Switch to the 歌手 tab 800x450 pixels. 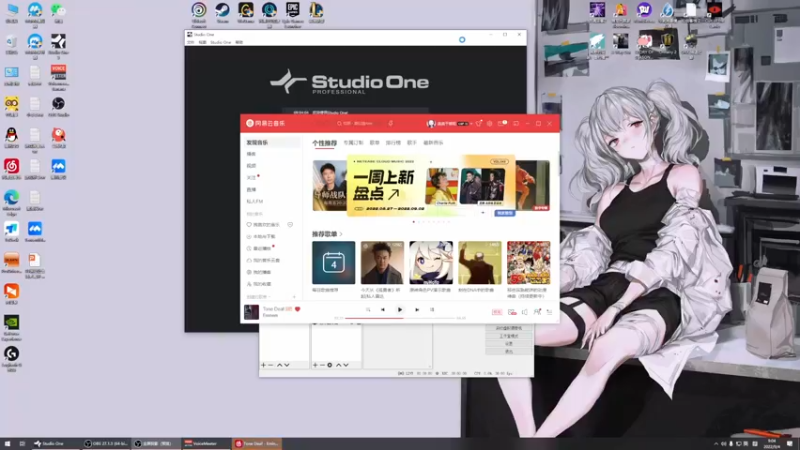[412, 143]
